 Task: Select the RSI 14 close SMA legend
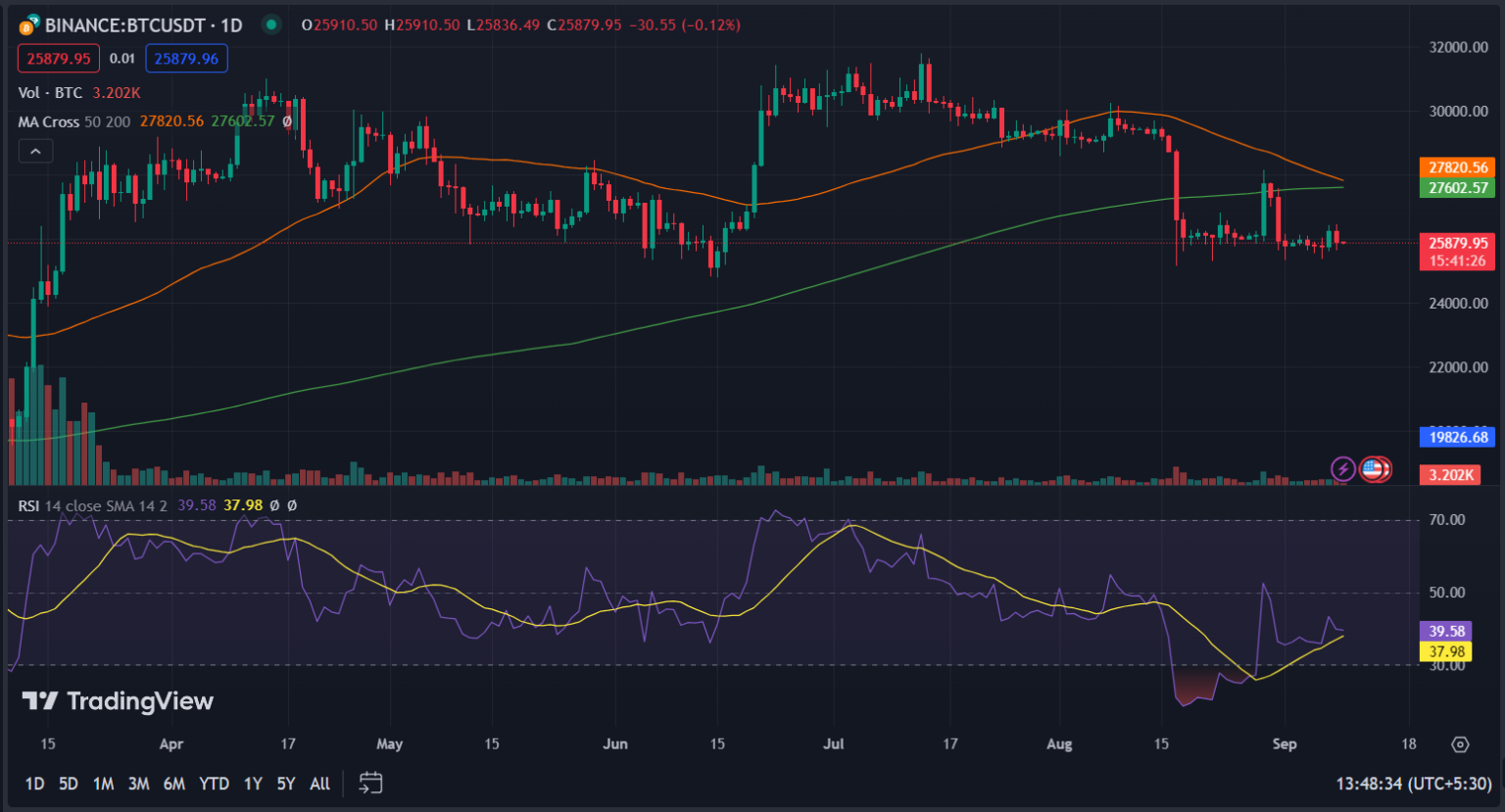coord(92,505)
